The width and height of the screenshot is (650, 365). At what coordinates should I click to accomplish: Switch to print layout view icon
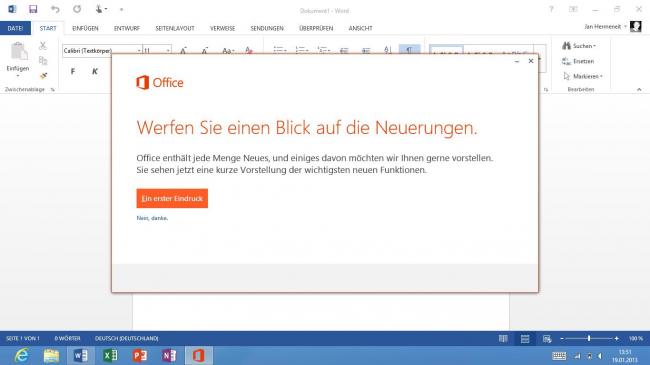pos(525,339)
